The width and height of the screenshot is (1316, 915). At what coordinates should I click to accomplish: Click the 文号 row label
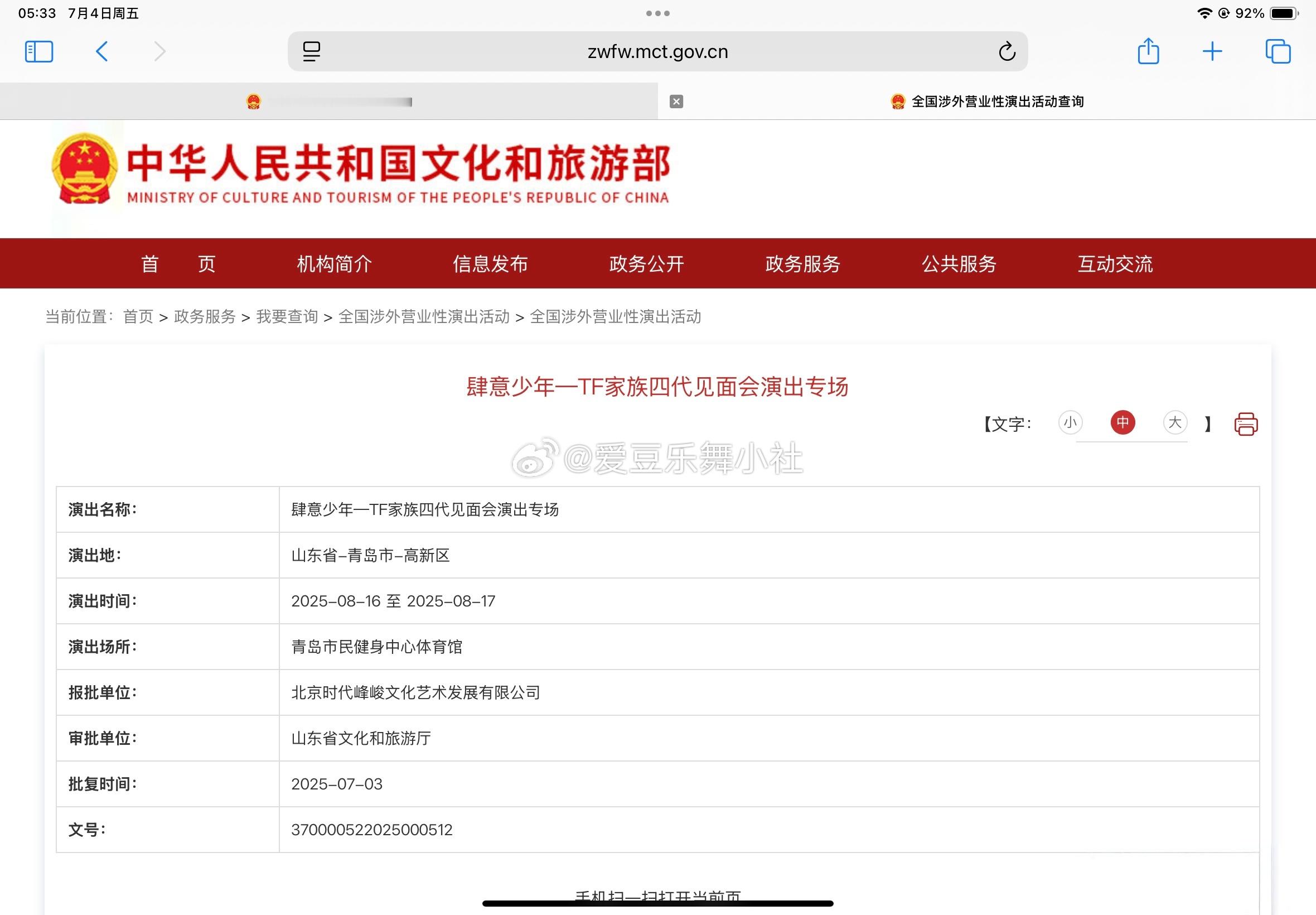tap(86, 830)
